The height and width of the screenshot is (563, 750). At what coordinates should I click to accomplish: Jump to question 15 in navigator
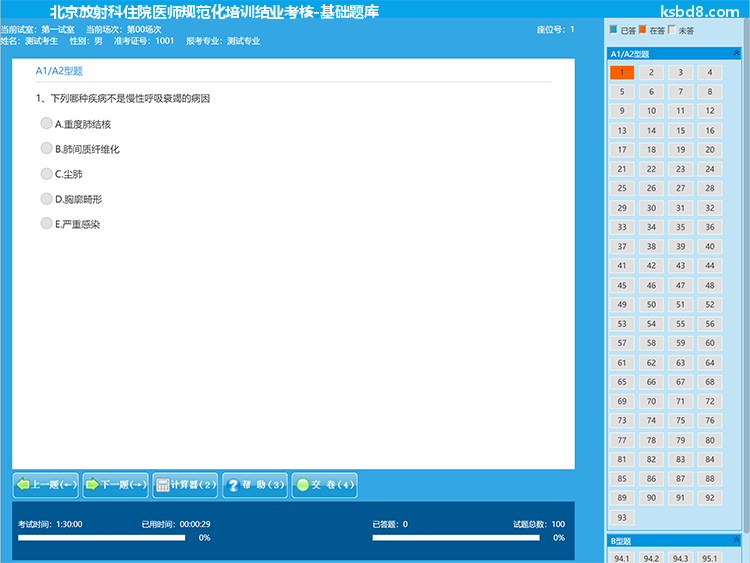(x=681, y=130)
